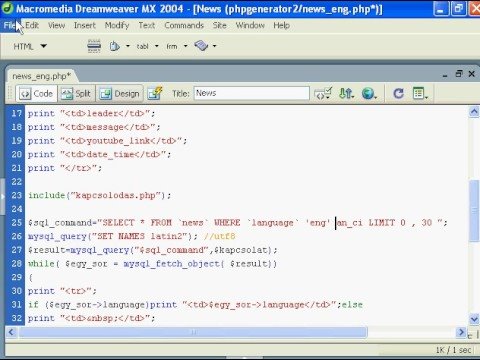
Task: Open the Help menu
Action: pyautogui.click(x=281, y=25)
